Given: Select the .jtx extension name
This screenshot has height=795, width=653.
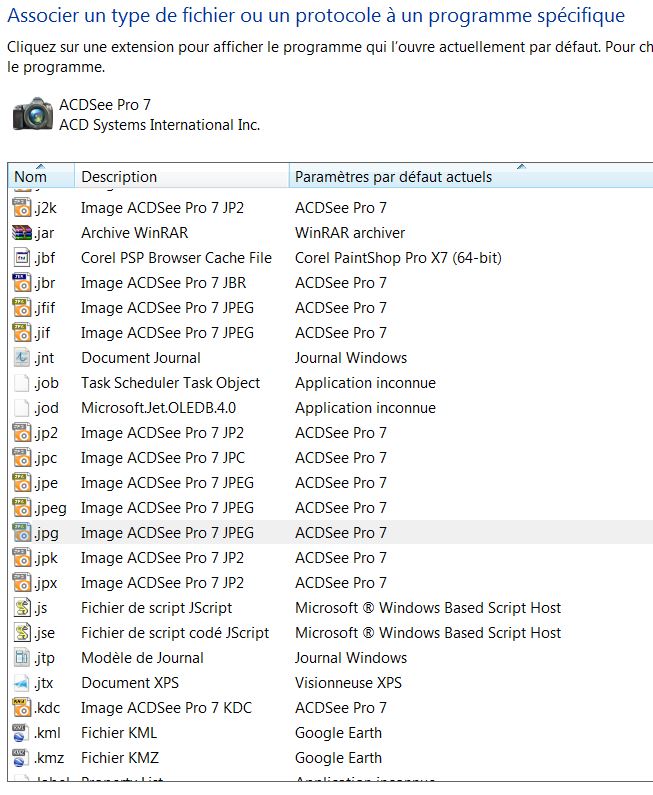Looking at the screenshot, I should pos(44,683).
